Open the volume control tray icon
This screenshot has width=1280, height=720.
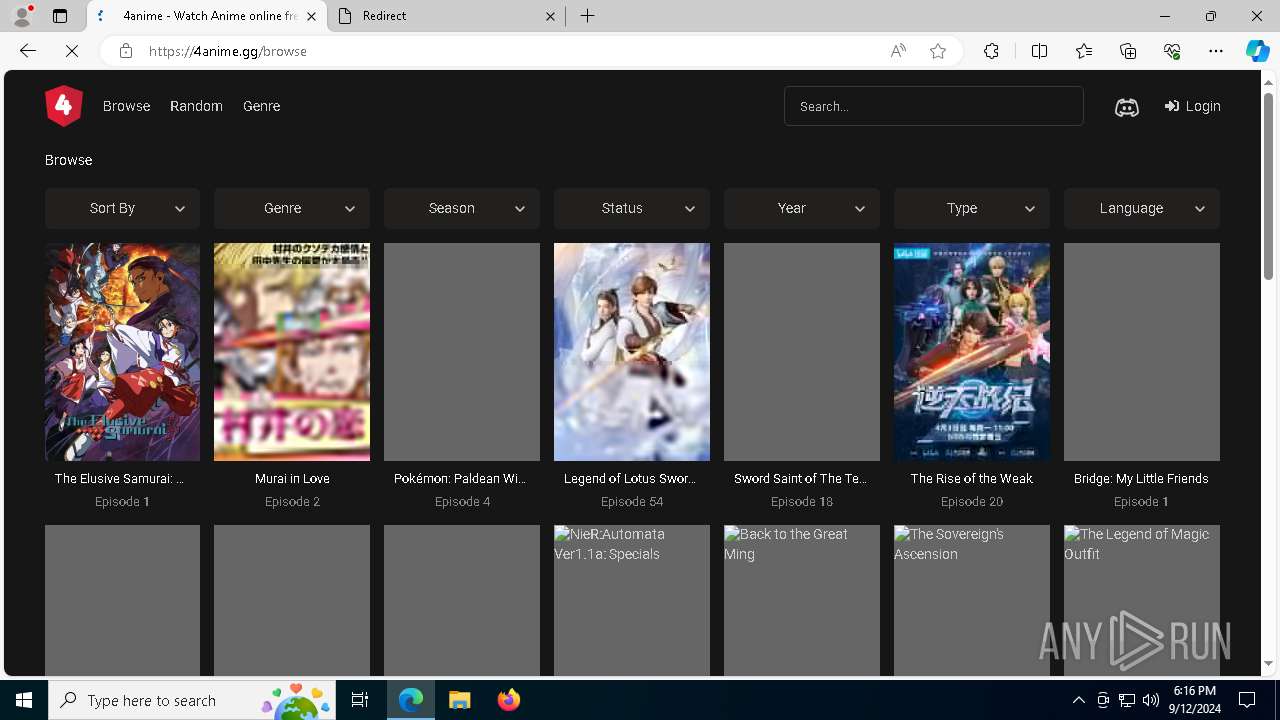1151,700
